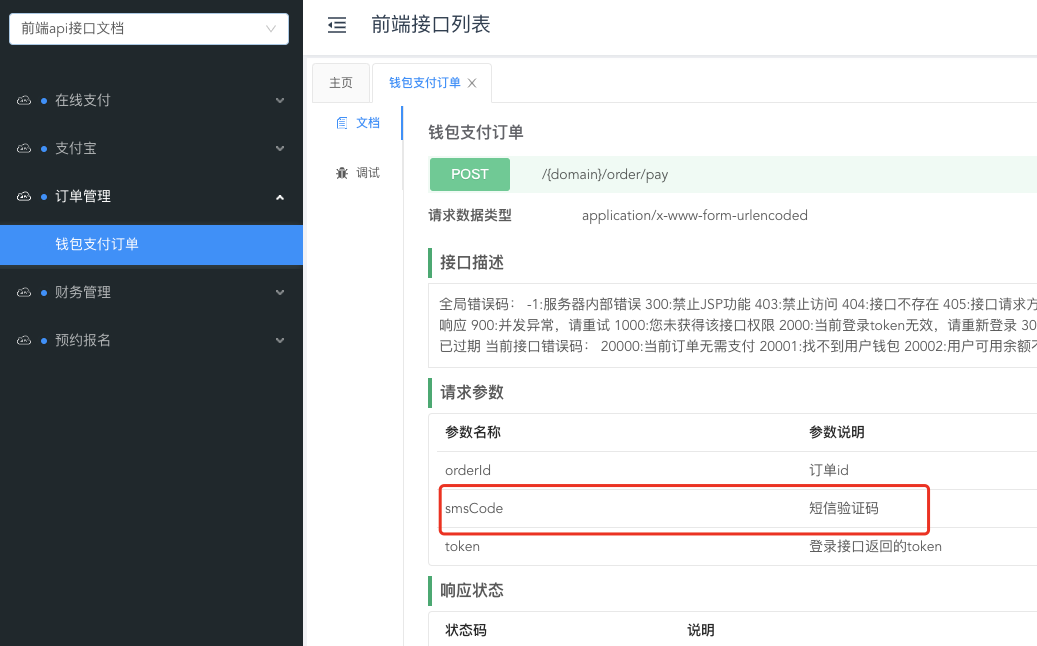The height and width of the screenshot is (646, 1037).
Task: Open the 在线支付 sidebar menu
Action: click(151, 101)
